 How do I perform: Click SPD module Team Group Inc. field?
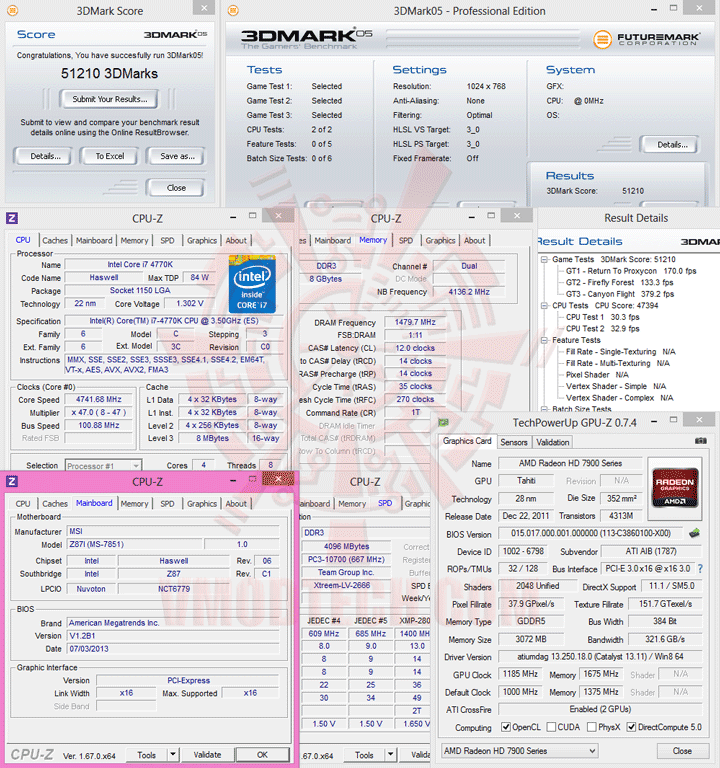(x=346, y=572)
